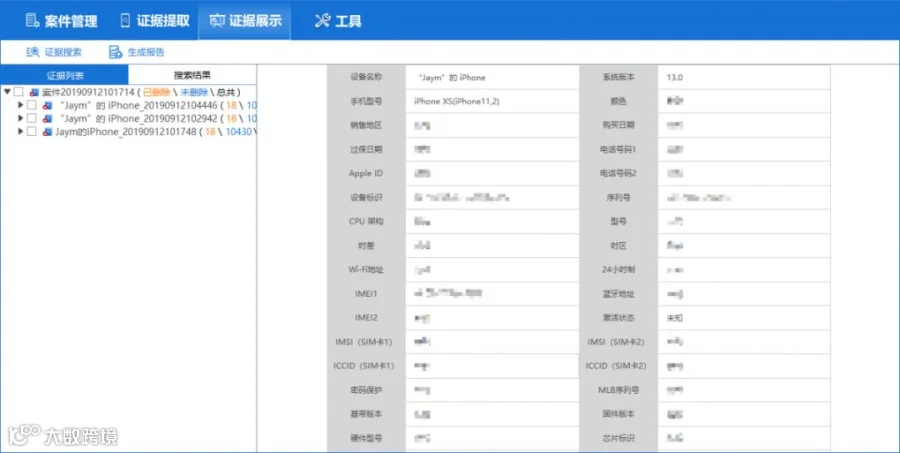The width and height of the screenshot is (900, 453).
Task: Click the 密码保护 label cell
Action: [x=366, y=390]
